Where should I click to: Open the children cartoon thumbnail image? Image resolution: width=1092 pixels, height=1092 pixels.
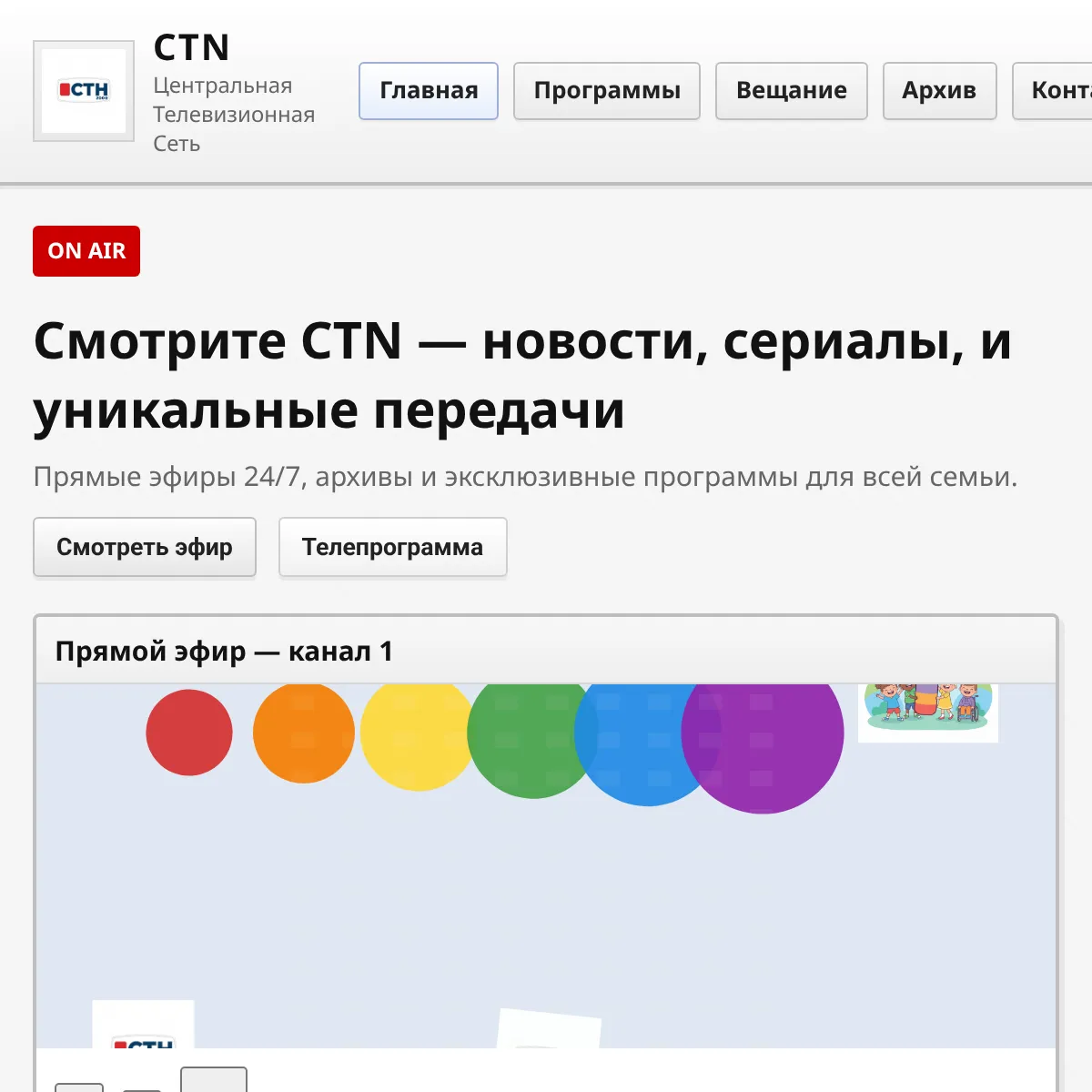tap(928, 712)
